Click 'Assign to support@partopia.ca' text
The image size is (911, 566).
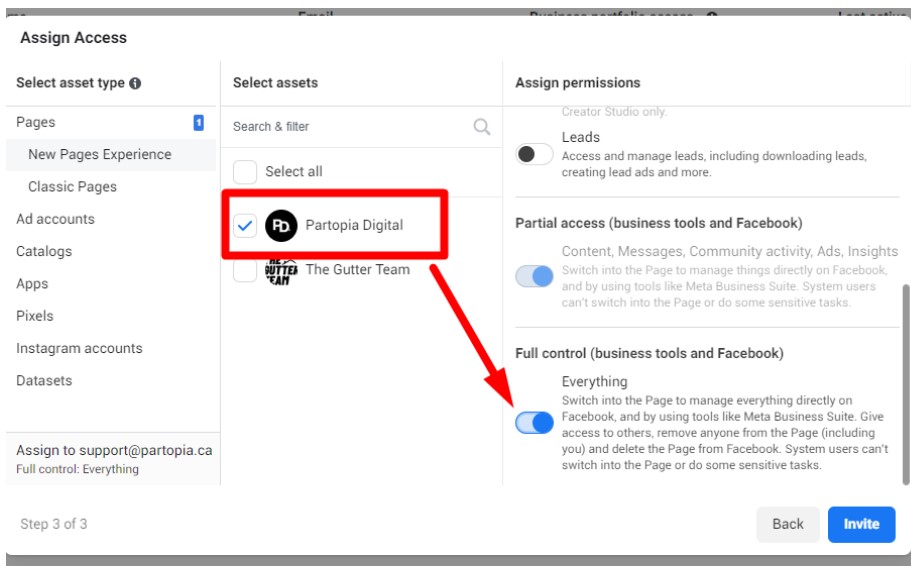pos(114,450)
